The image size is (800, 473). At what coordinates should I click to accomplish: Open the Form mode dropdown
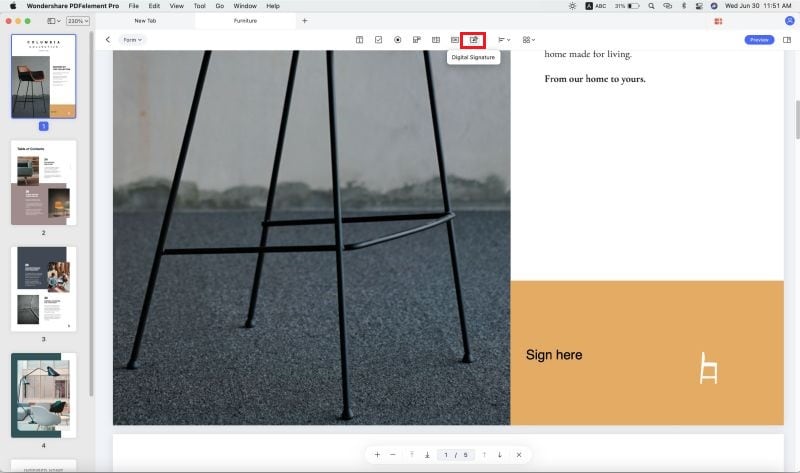[132, 40]
